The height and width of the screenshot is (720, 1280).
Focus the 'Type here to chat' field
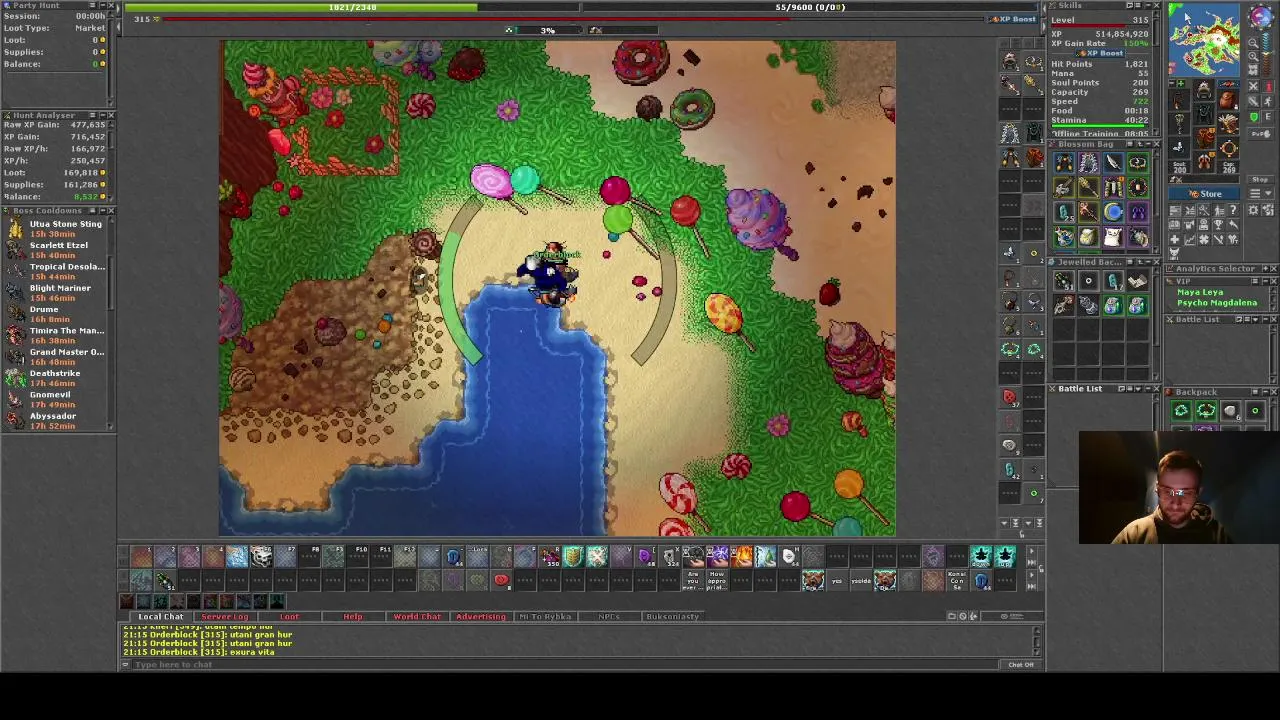(x=565, y=665)
